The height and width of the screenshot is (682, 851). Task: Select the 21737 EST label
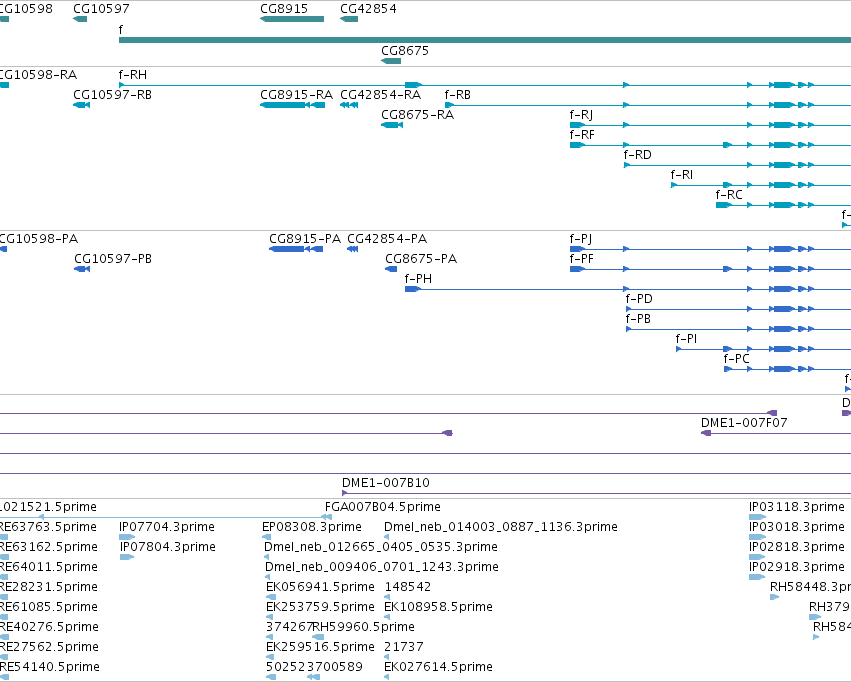click(404, 648)
